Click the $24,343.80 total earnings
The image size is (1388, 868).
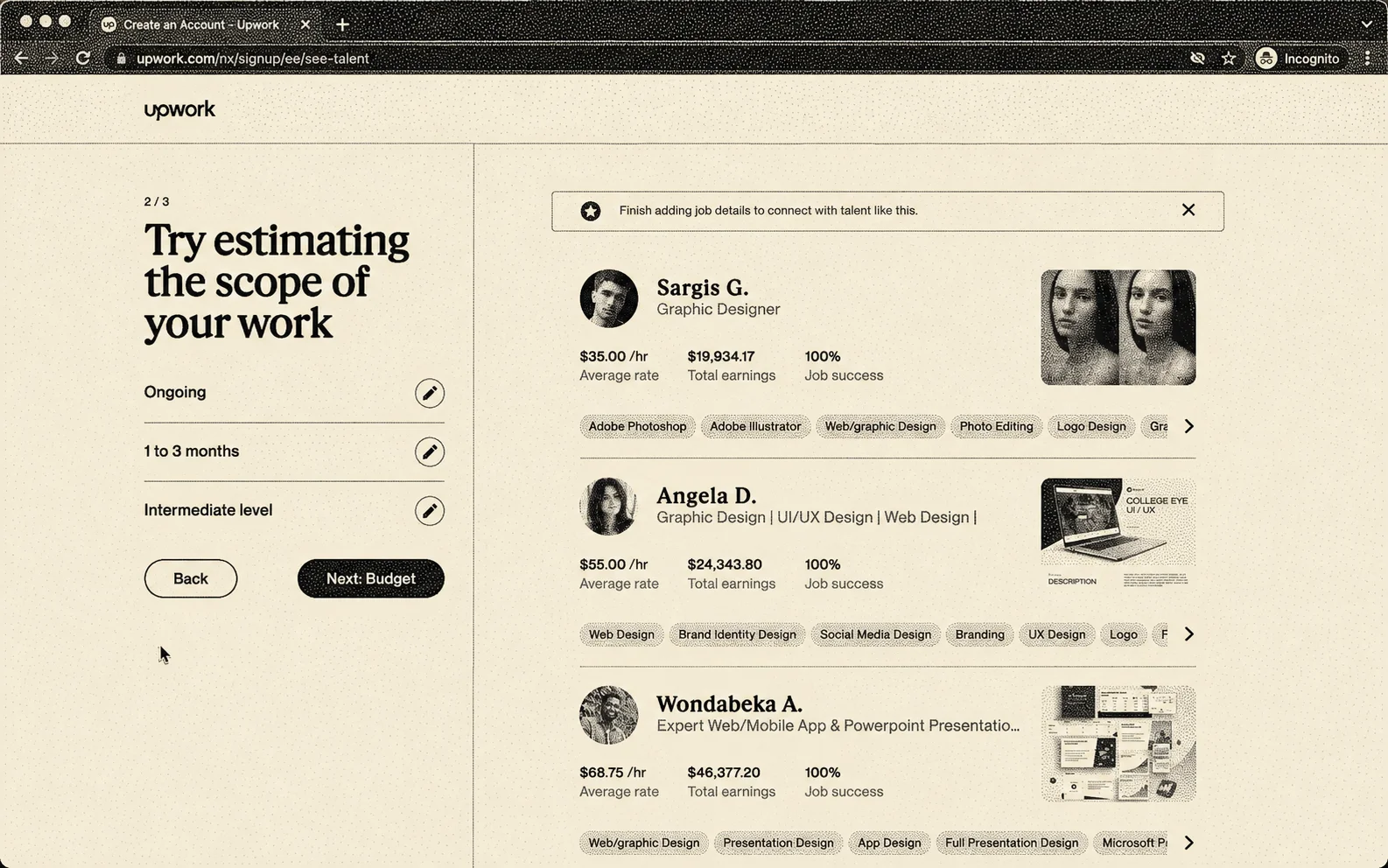click(x=725, y=564)
